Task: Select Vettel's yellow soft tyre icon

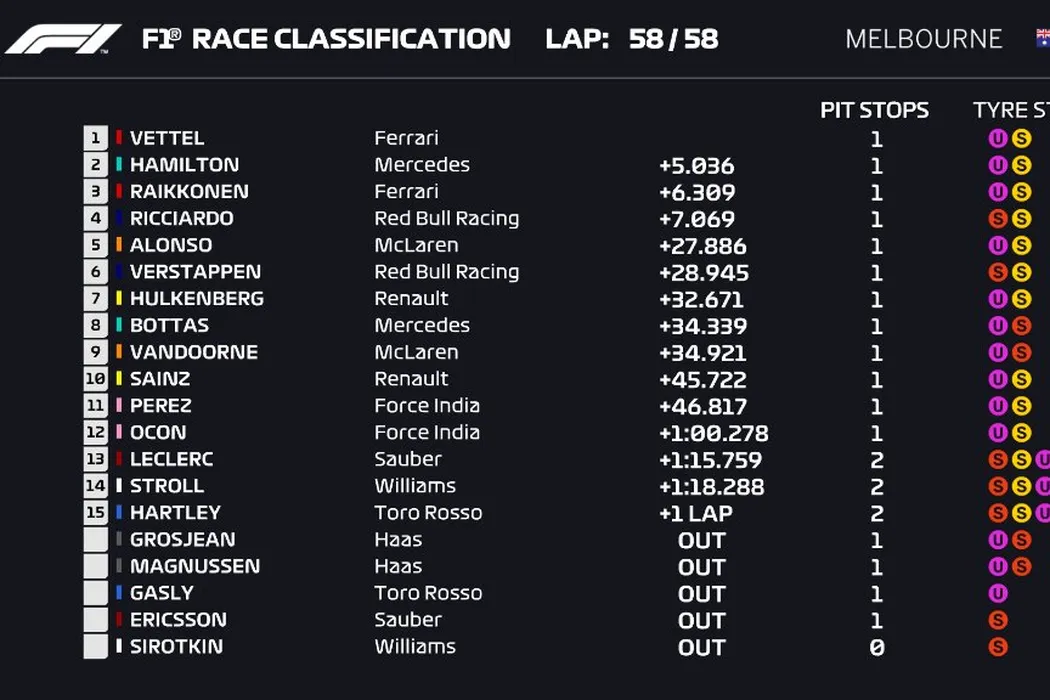Action: pyautogui.click(x=1020, y=139)
